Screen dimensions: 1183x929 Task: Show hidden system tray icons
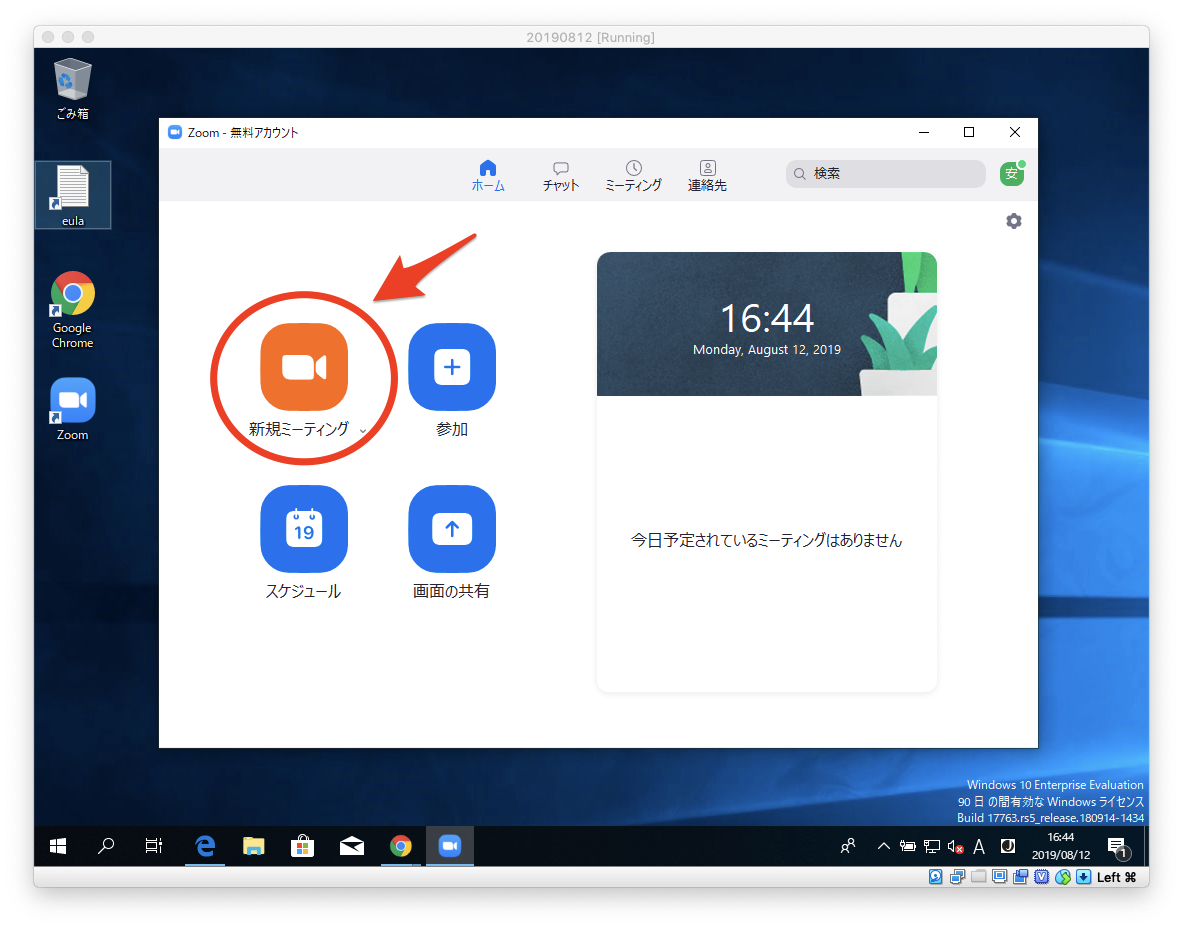(x=883, y=846)
